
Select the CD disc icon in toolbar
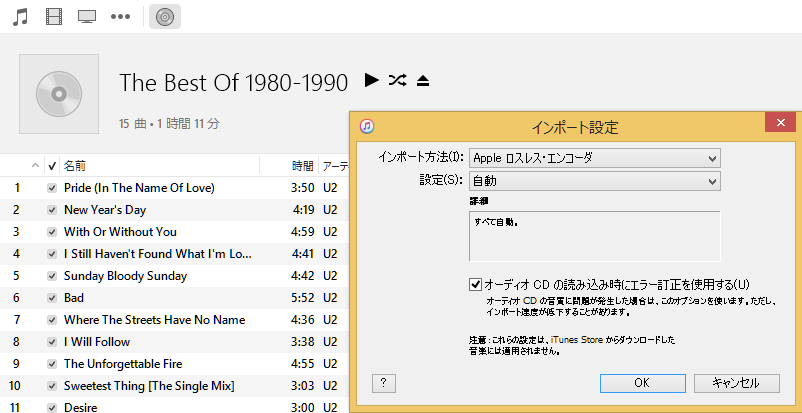(165, 17)
